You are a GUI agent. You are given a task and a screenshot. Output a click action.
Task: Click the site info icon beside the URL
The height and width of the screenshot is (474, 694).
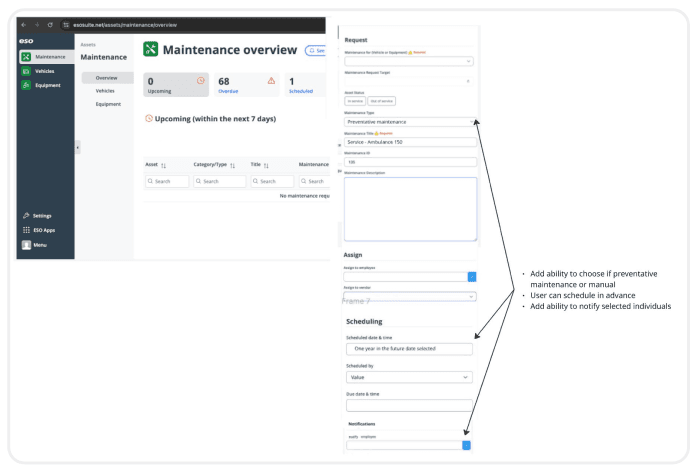tap(66, 25)
